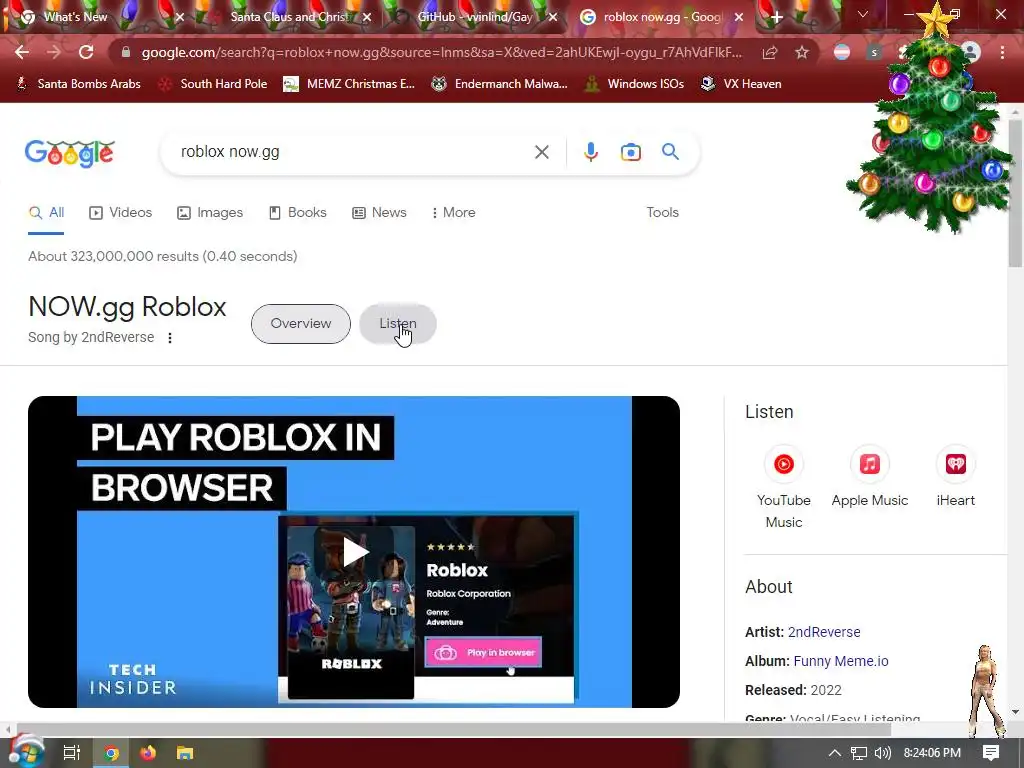Open YouTube Music listening option
The height and width of the screenshot is (768, 1024).
click(x=784, y=488)
